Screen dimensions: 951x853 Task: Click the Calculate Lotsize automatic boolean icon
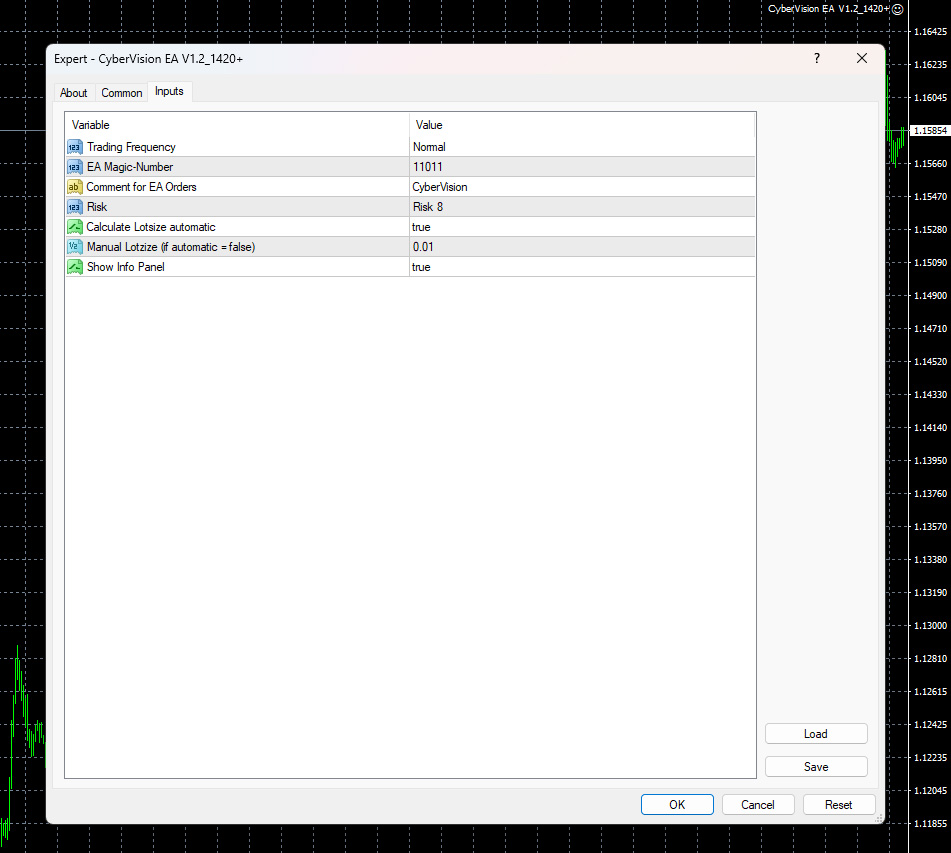(x=75, y=227)
